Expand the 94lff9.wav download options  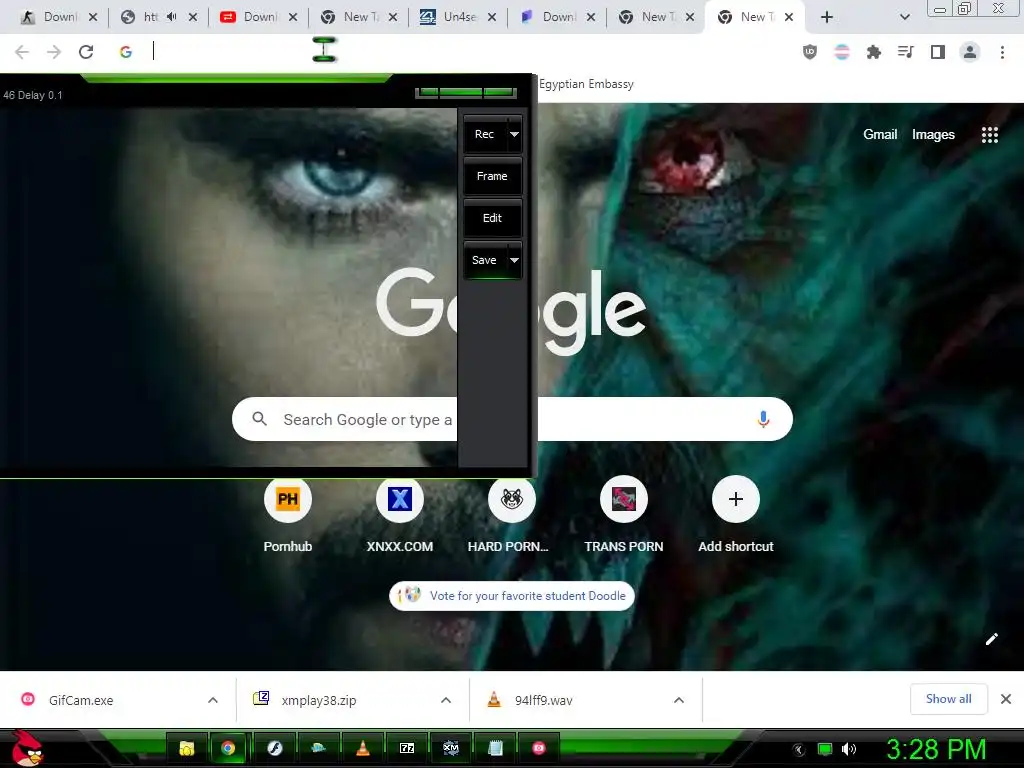(679, 700)
